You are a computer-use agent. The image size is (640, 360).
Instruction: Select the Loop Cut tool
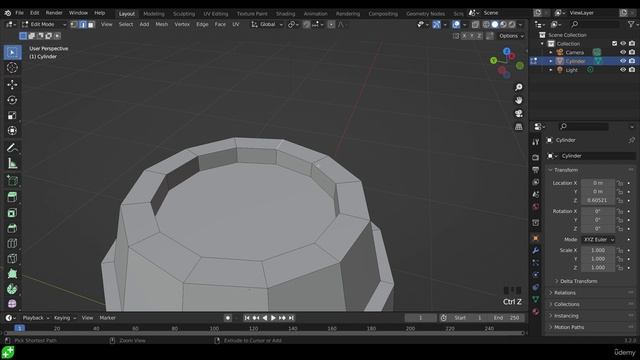coord(12,243)
